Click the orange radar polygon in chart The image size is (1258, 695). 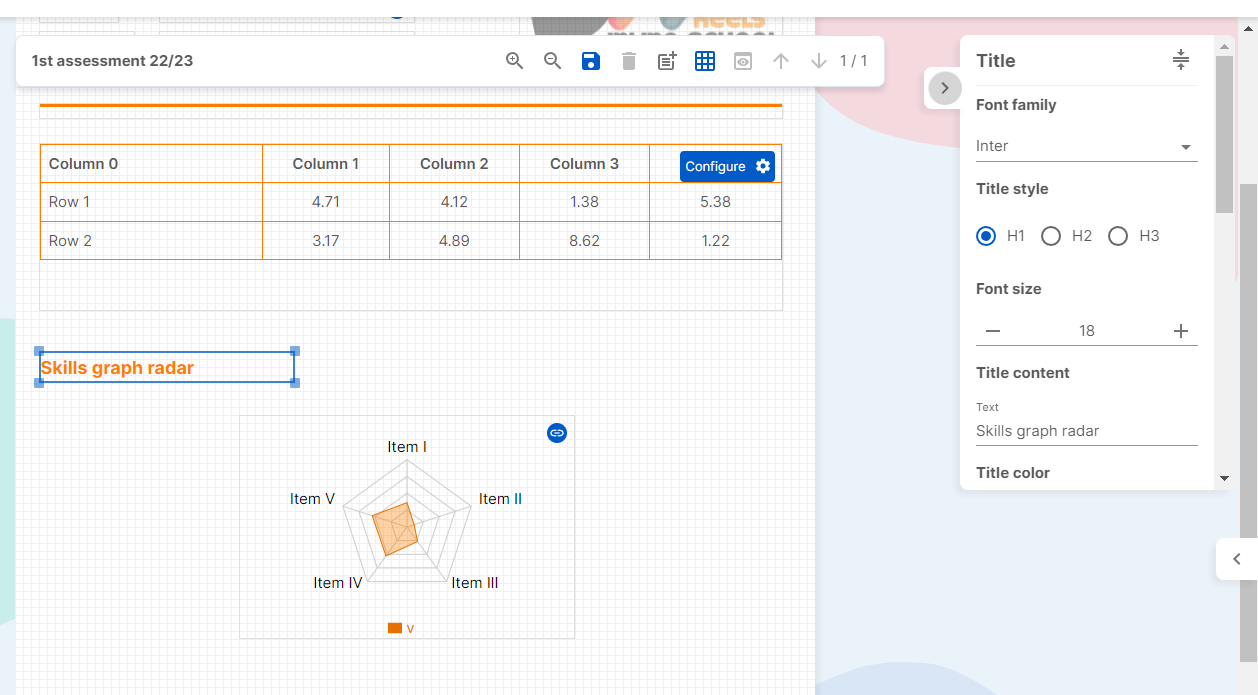(396, 529)
